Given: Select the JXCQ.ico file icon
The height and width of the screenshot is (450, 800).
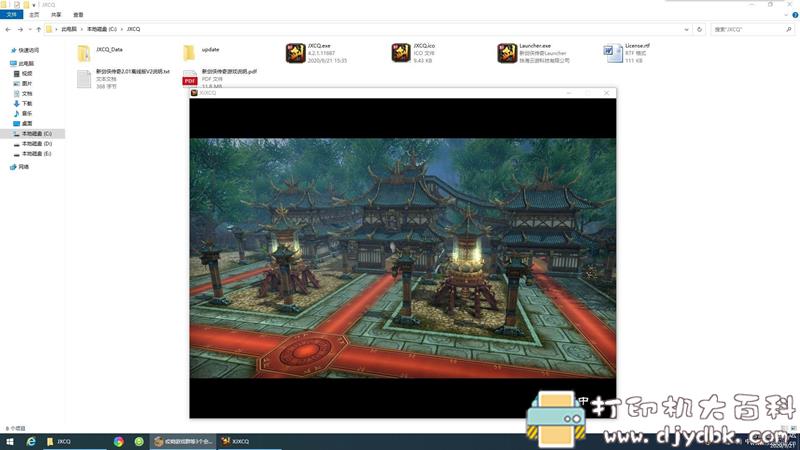Looking at the screenshot, I should (x=401, y=53).
